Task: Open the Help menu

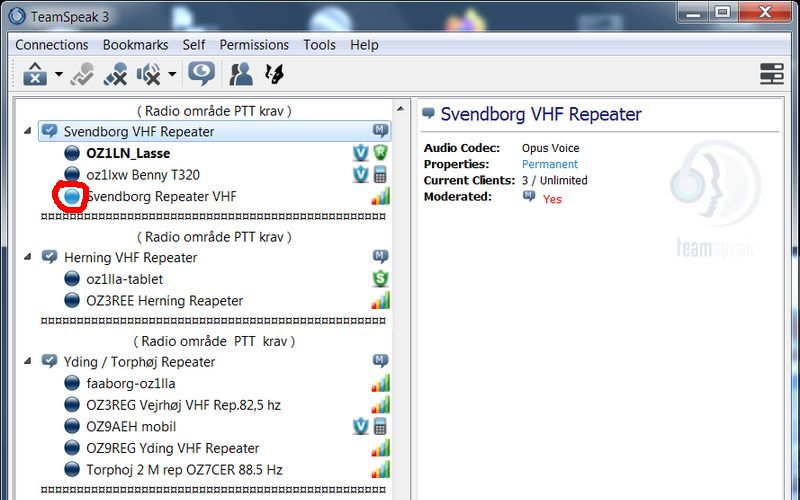Action: tap(364, 45)
